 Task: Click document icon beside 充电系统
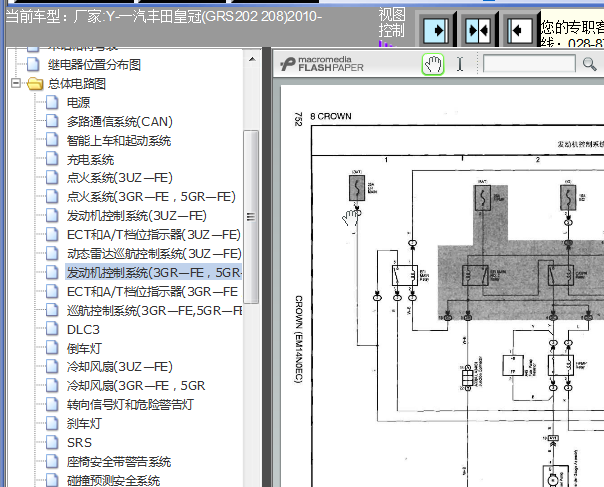coord(52,159)
